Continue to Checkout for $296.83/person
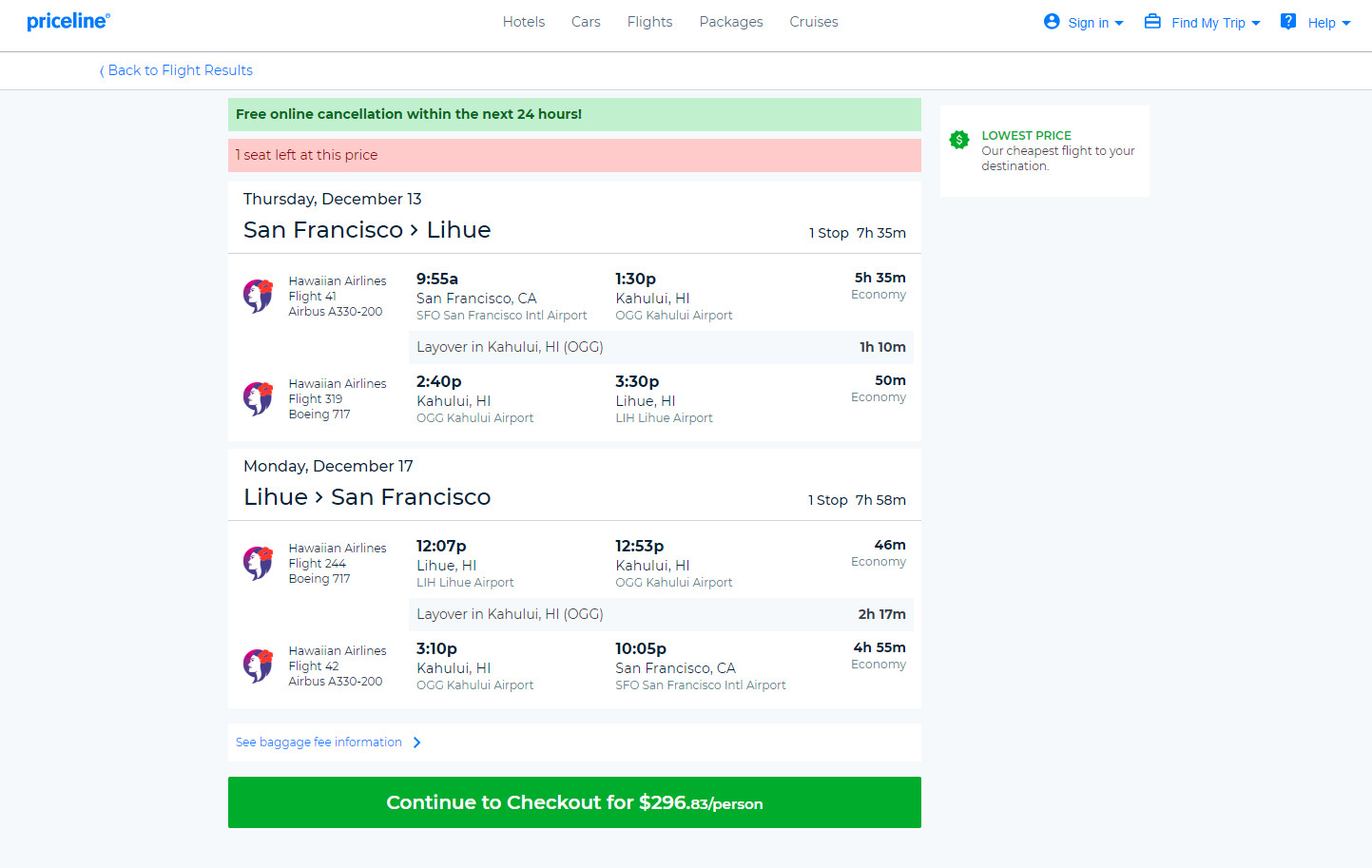 [574, 802]
